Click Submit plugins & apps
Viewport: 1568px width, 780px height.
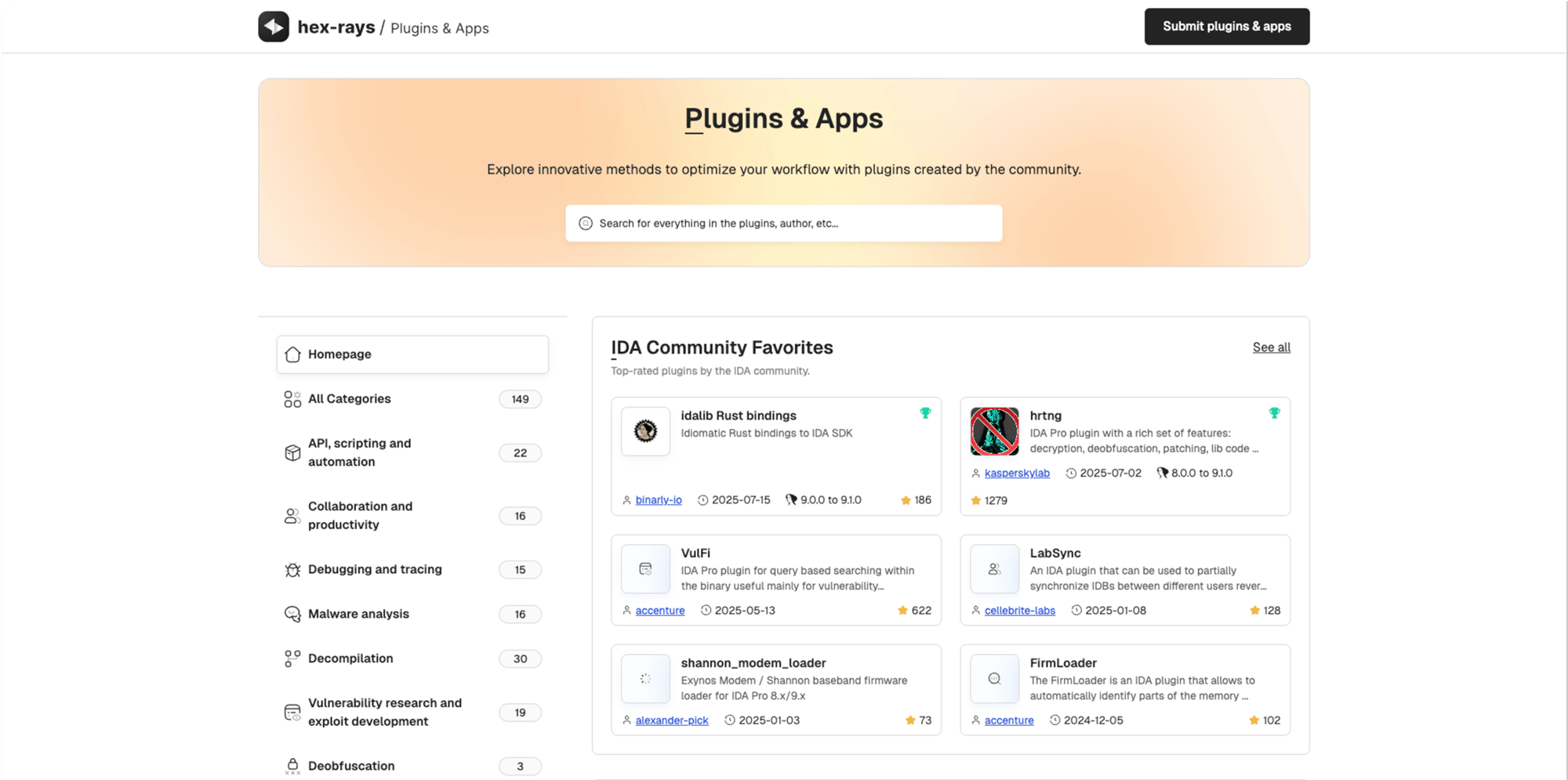[1226, 26]
